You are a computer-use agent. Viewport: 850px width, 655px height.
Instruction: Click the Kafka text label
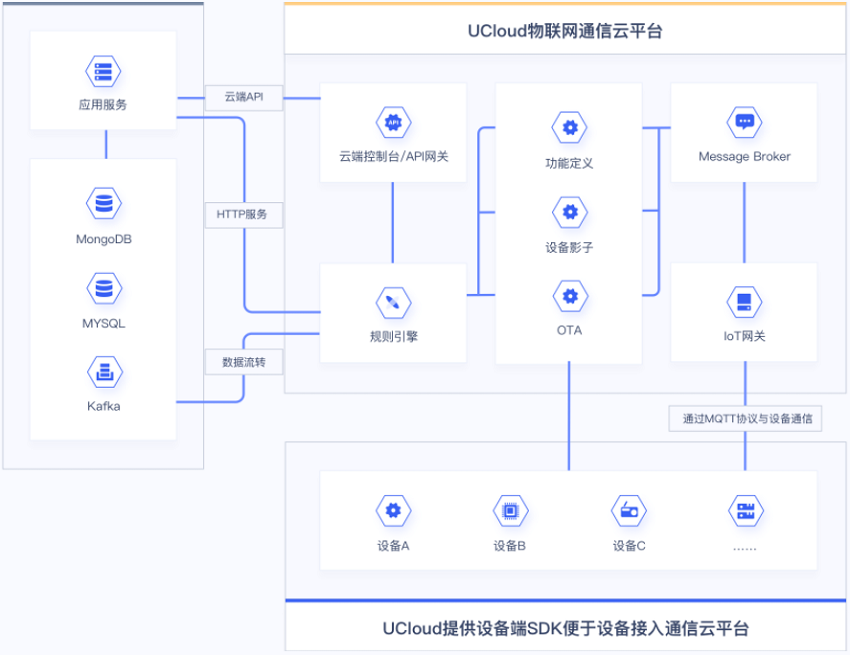(104, 406)
